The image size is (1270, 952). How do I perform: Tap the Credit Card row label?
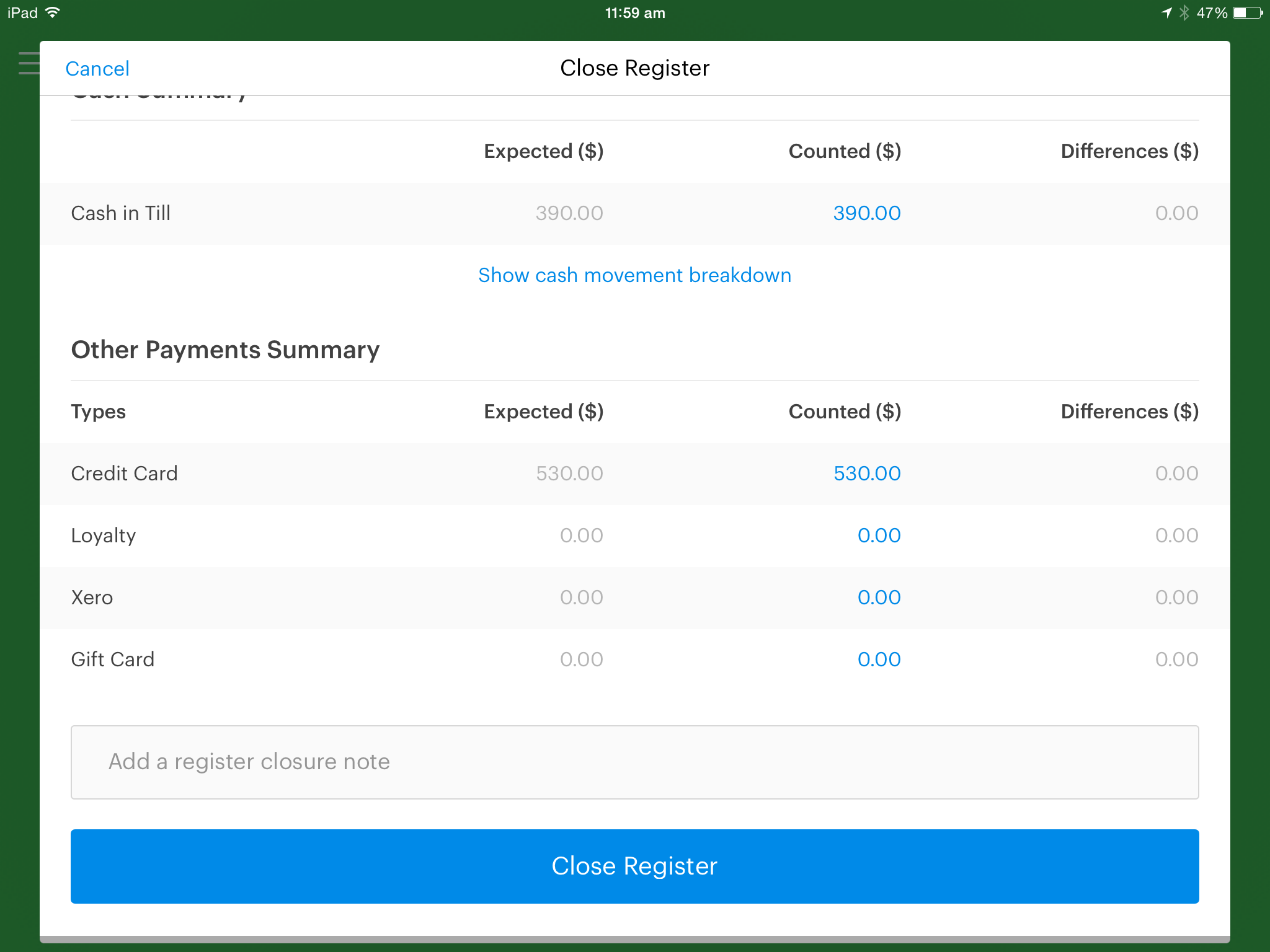pos(124,474)
